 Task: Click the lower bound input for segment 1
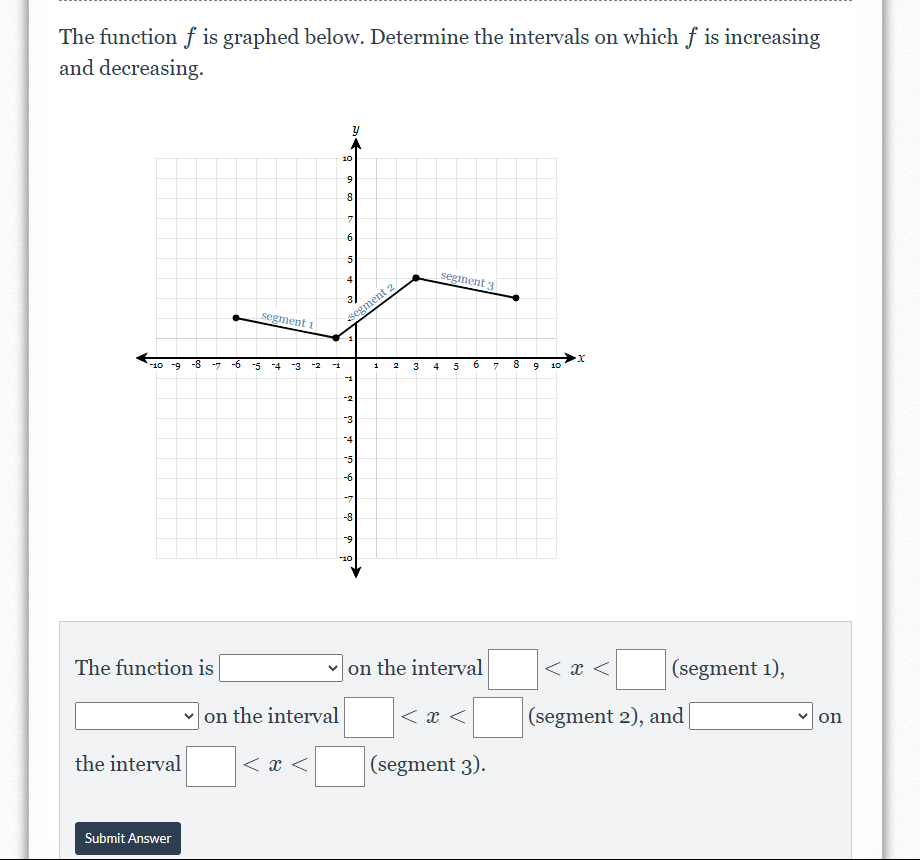pyautogui.click(x=512, y=668)
